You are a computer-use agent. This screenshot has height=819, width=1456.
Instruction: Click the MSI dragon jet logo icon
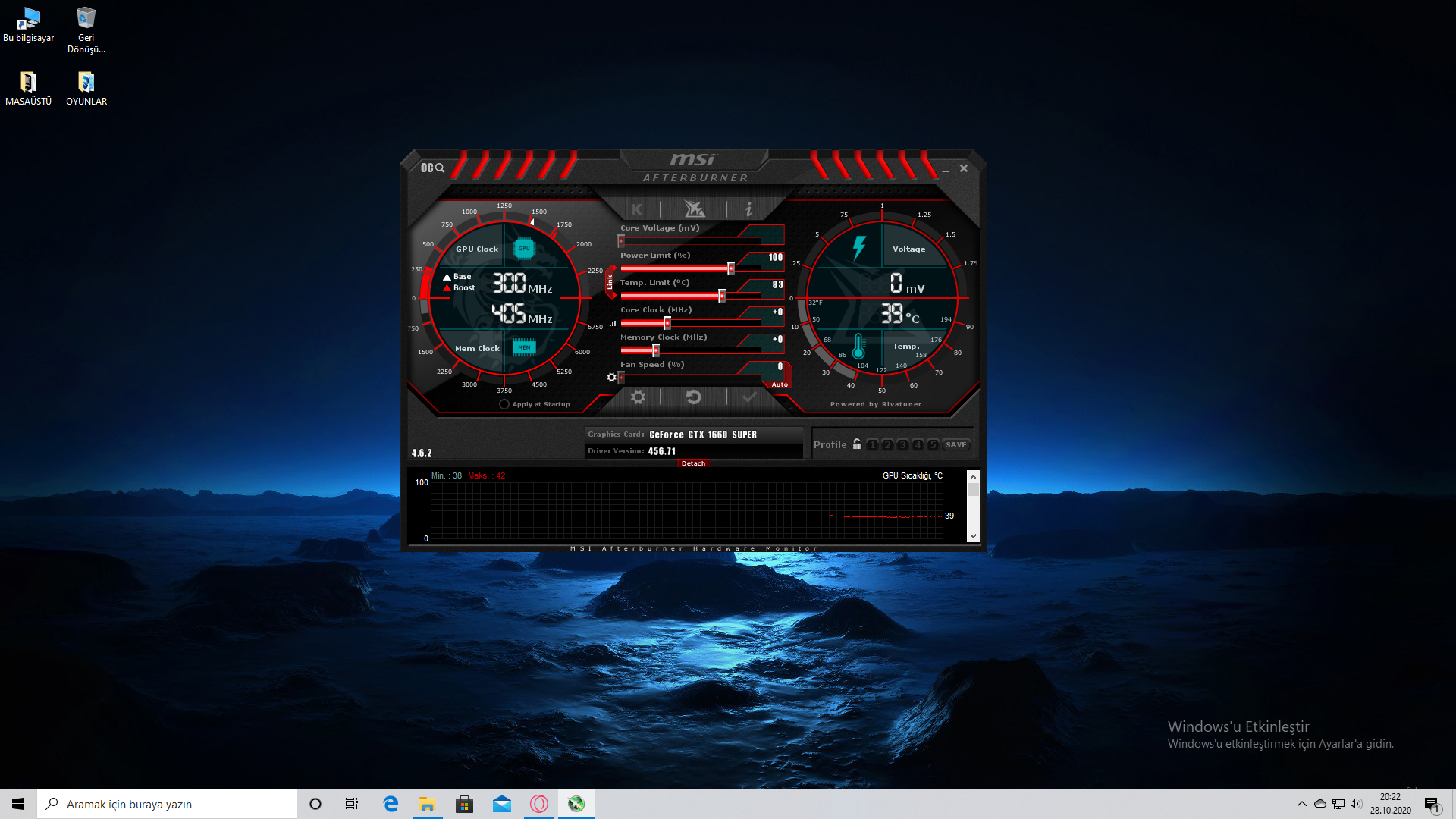pyautogui.click(x=694, y=209)
